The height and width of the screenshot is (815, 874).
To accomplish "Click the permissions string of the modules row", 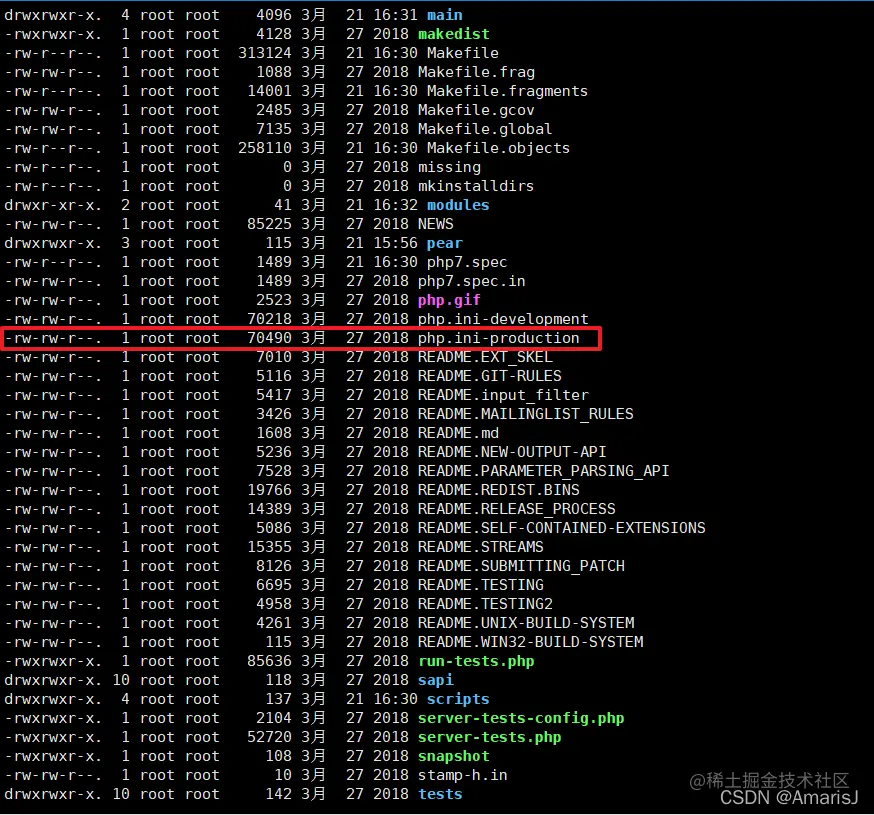I will 53,205.
